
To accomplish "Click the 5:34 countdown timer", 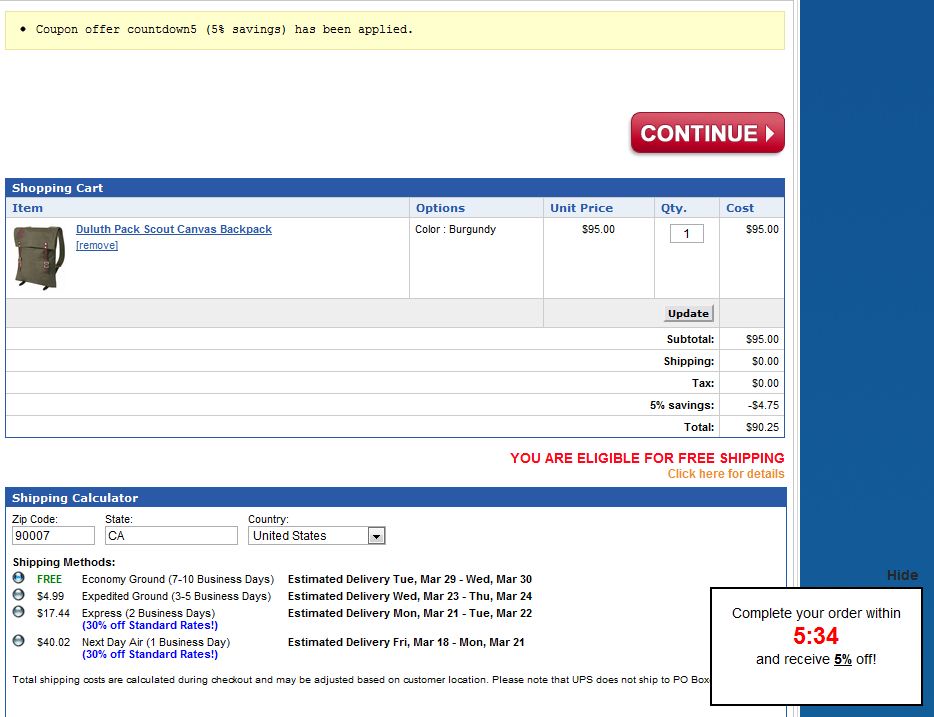I will click(x=815, y=636).
